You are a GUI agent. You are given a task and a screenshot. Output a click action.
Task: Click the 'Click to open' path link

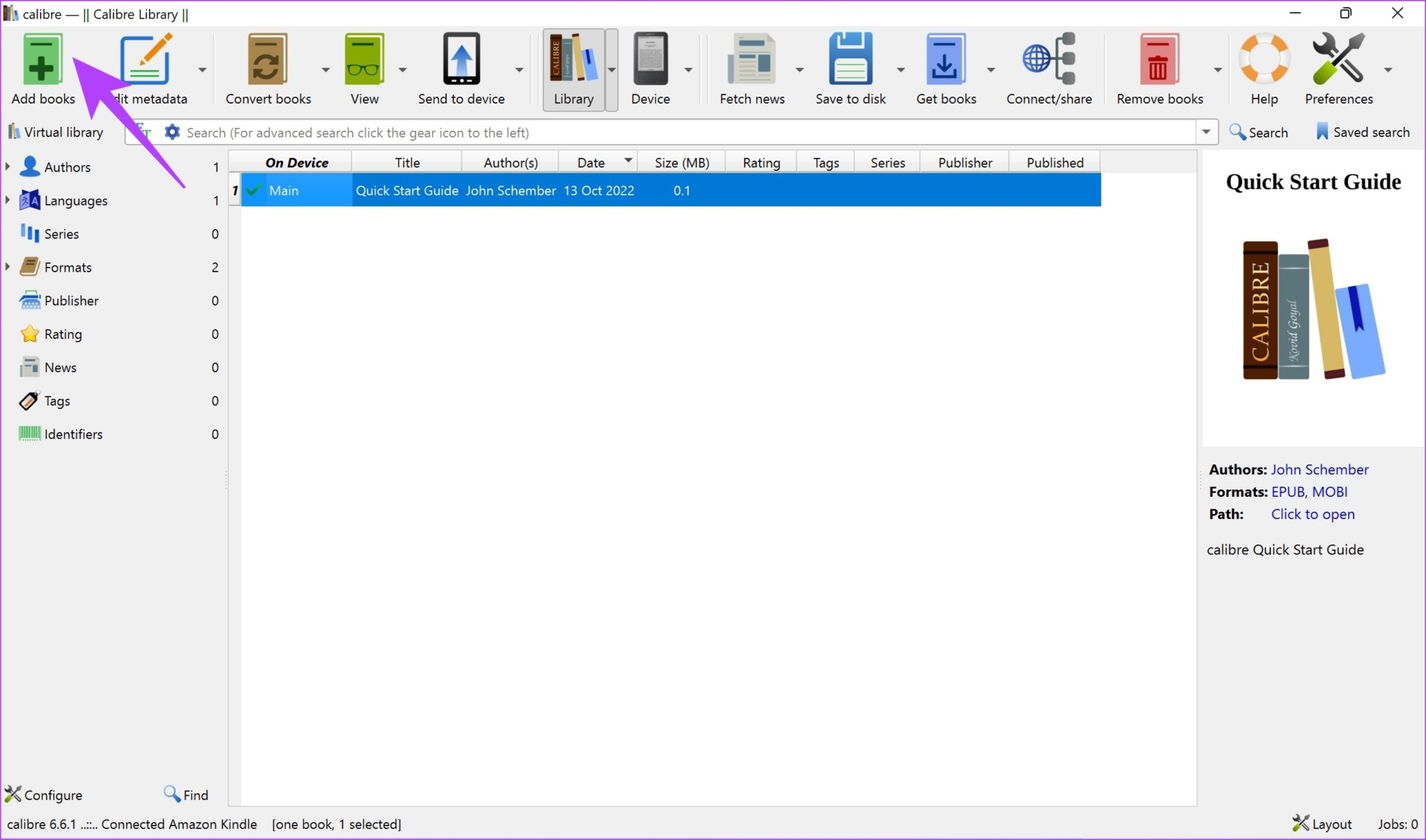[x=1312, y=514]
